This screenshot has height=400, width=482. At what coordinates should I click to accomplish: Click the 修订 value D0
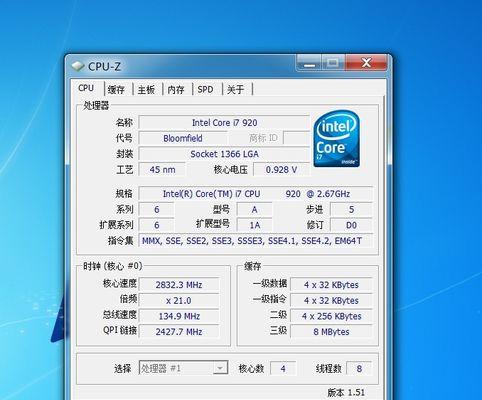[351, 225]
